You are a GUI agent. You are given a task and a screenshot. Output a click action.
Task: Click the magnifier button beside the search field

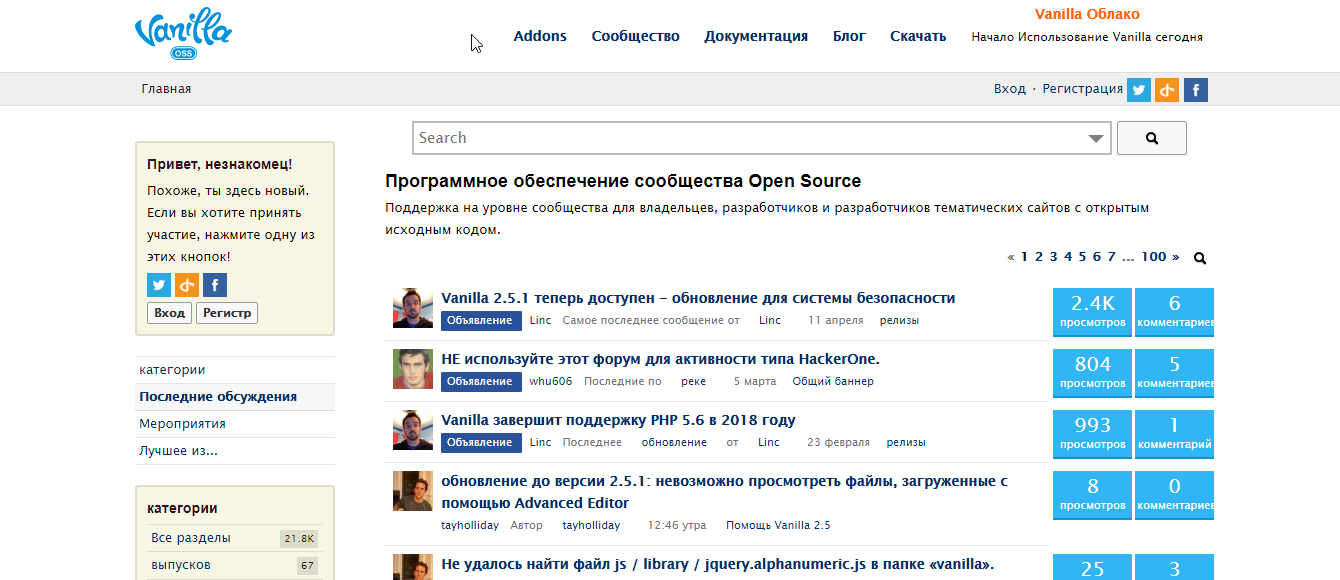[x=1151, y=137]
